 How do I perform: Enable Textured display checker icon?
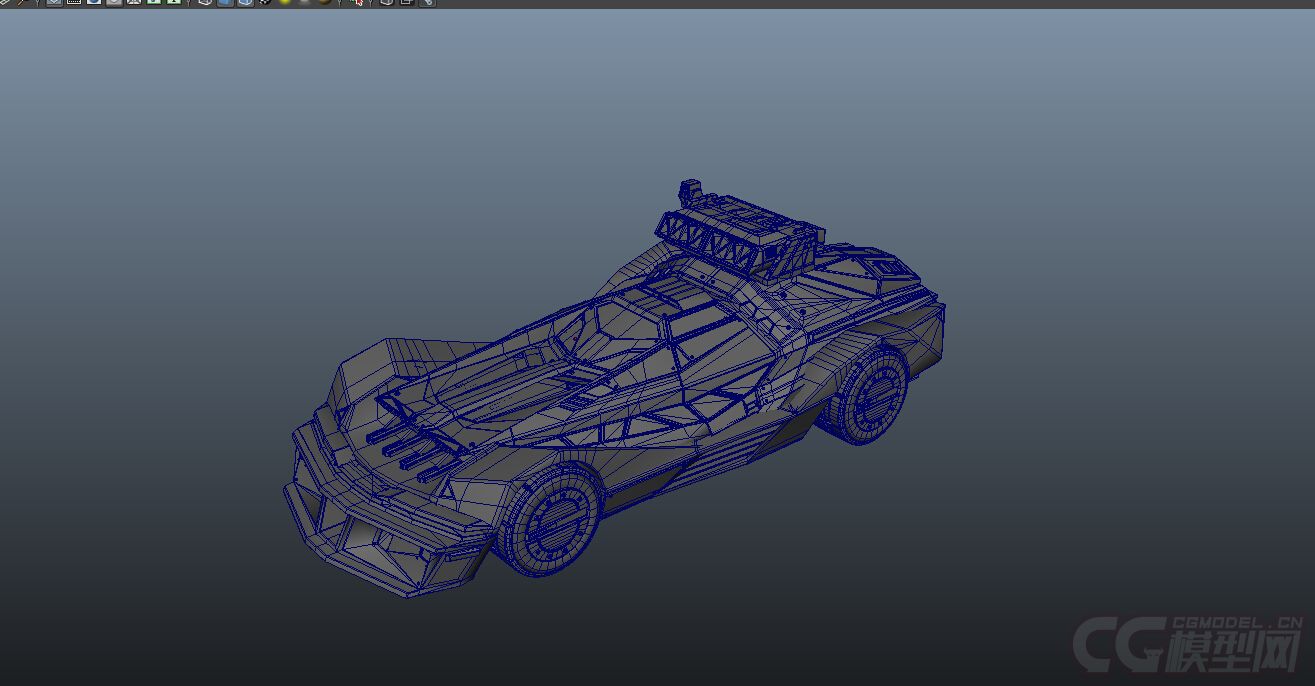click(265, 2)
